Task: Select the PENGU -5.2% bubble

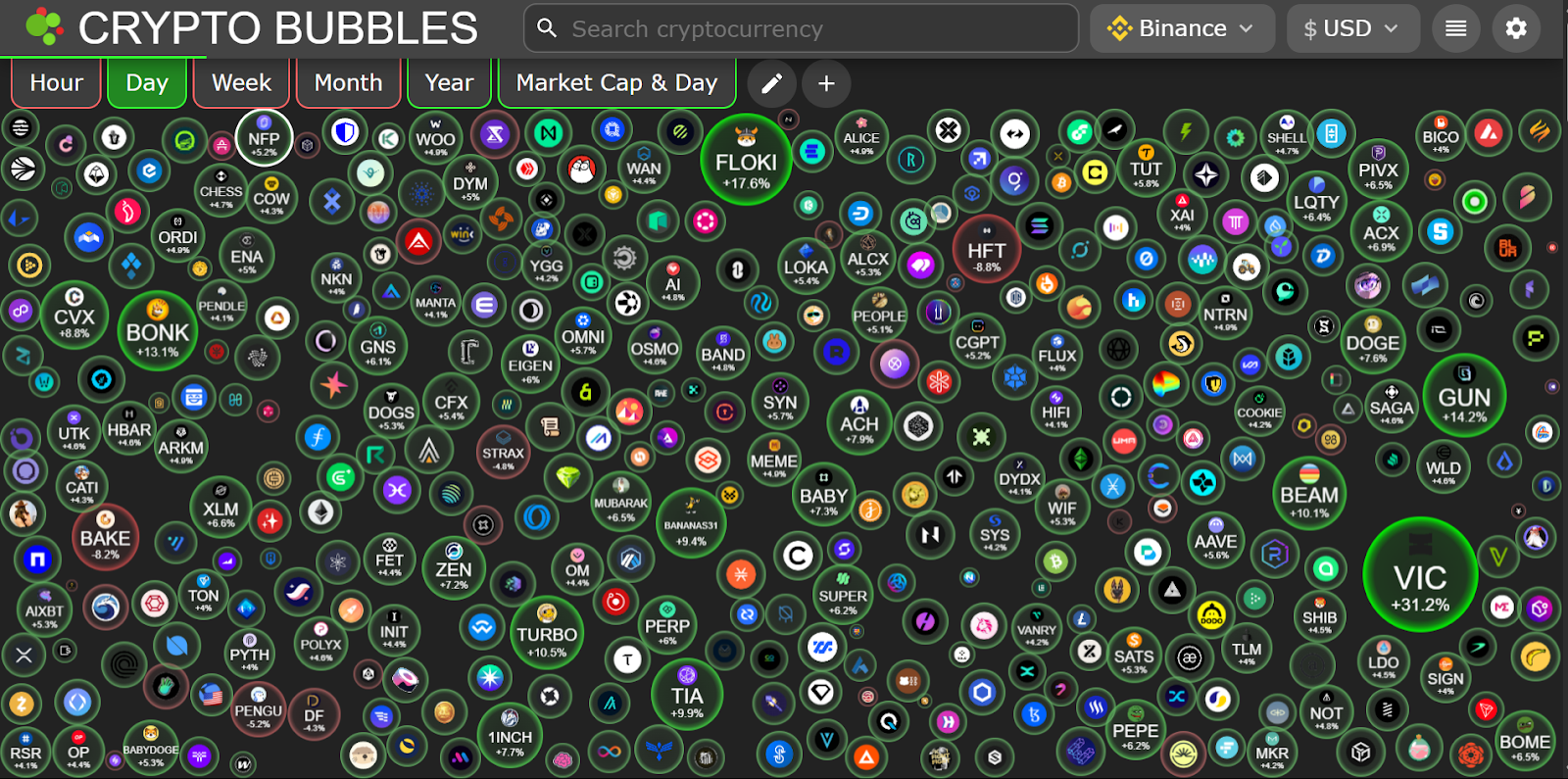Action: point(258,709)
